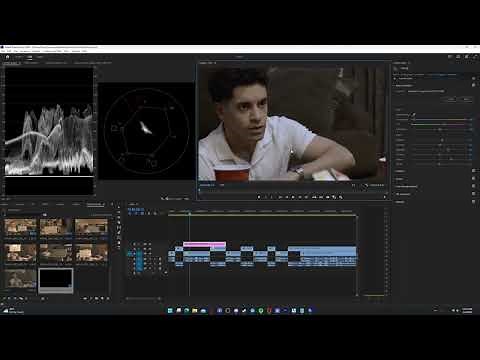The height and width of the screenshot is (360, 480).
Task: Expand the Vignette section
Action: click(400, 202)
